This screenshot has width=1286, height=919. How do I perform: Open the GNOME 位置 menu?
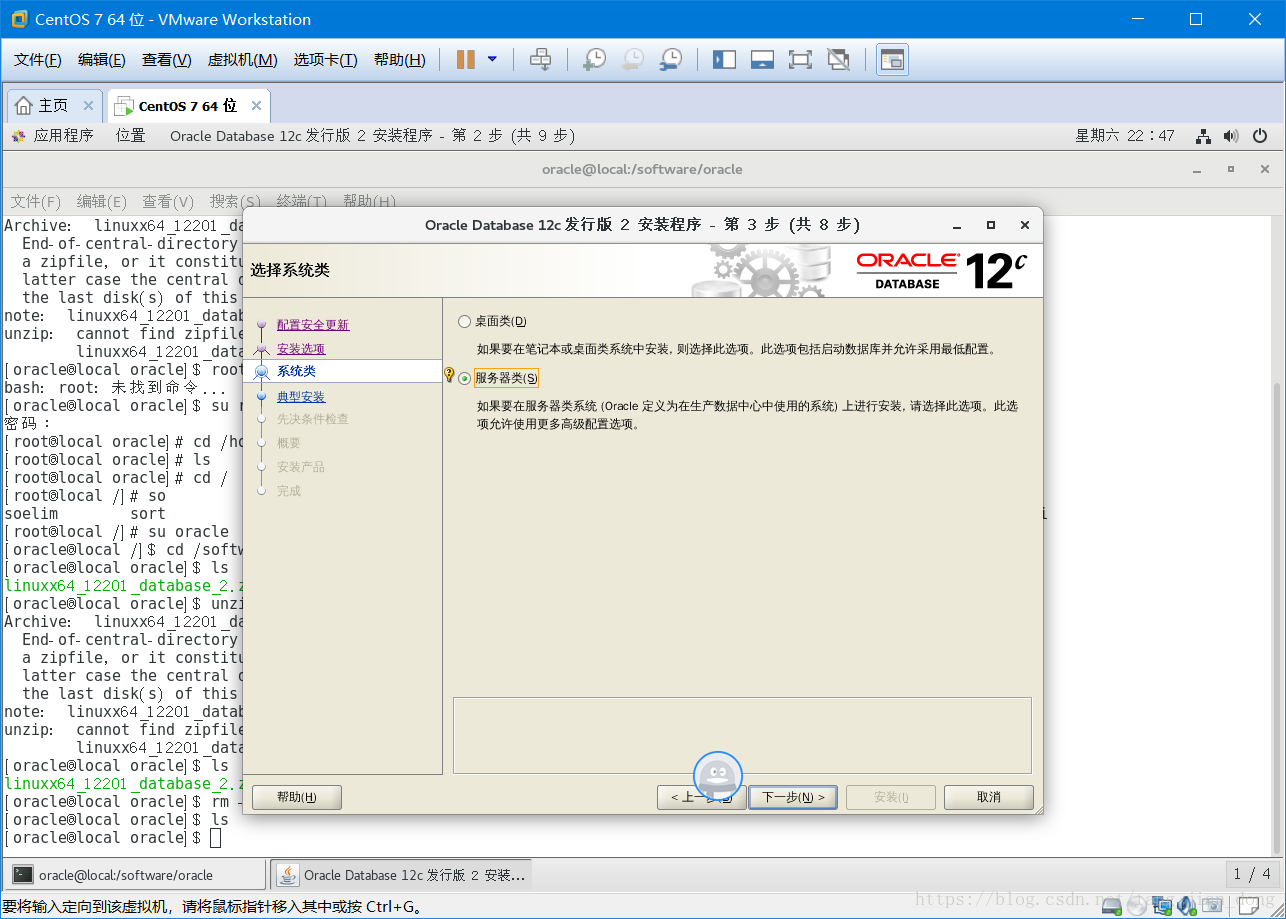click(x=130, y=136)
